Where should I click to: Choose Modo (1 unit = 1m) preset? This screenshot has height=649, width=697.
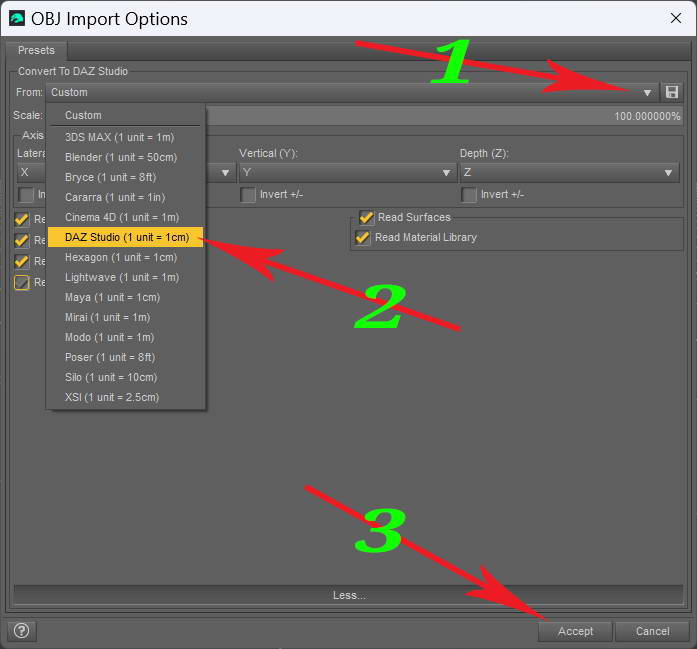coord(126,337)
